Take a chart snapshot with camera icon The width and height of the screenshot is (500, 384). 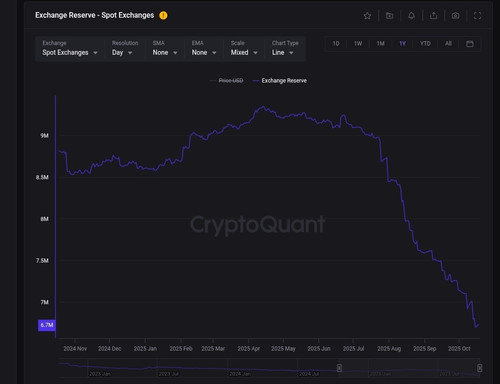(455, 16)
